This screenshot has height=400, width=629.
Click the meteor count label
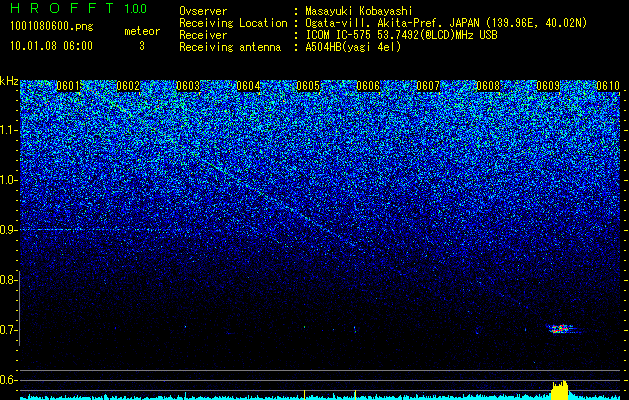coord(142,31)
